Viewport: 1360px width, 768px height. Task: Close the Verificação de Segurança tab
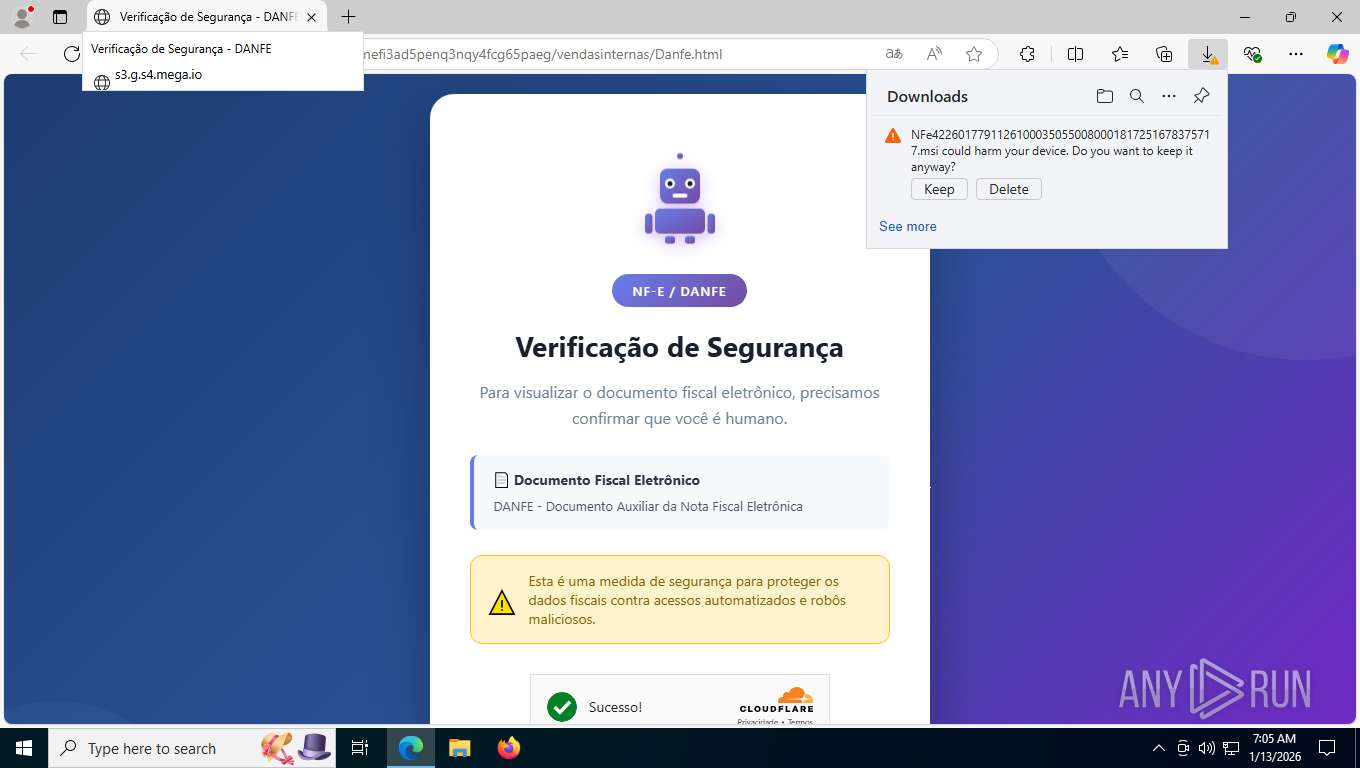[x=311, y=17]
